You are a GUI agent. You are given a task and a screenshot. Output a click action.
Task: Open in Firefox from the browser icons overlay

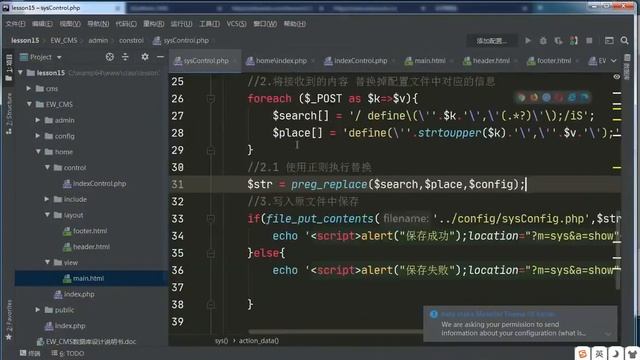click(x=533, y=97)
